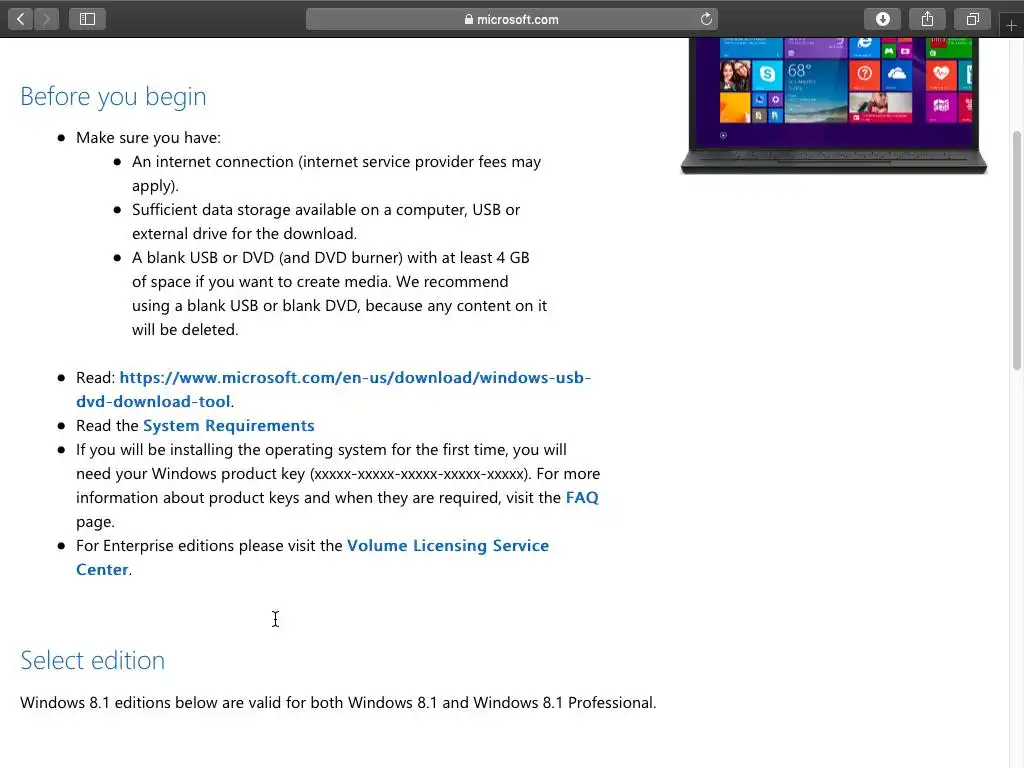This screenshot has width=1024, height=768.
Task: Open the Share icon in toolbar
Action: [x=927, y=19]
